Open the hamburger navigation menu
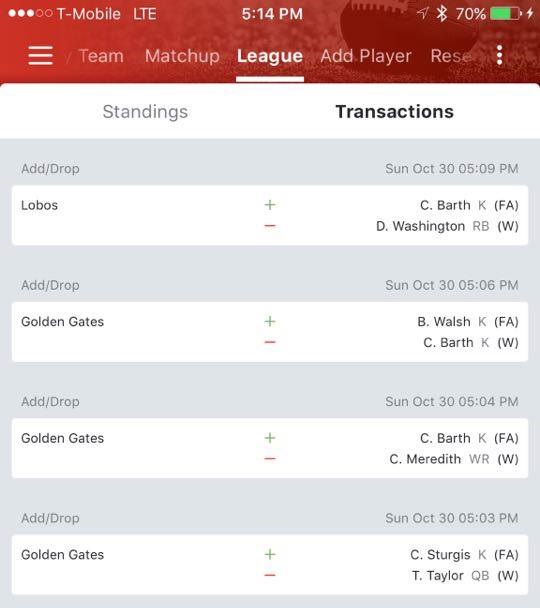 40,55
